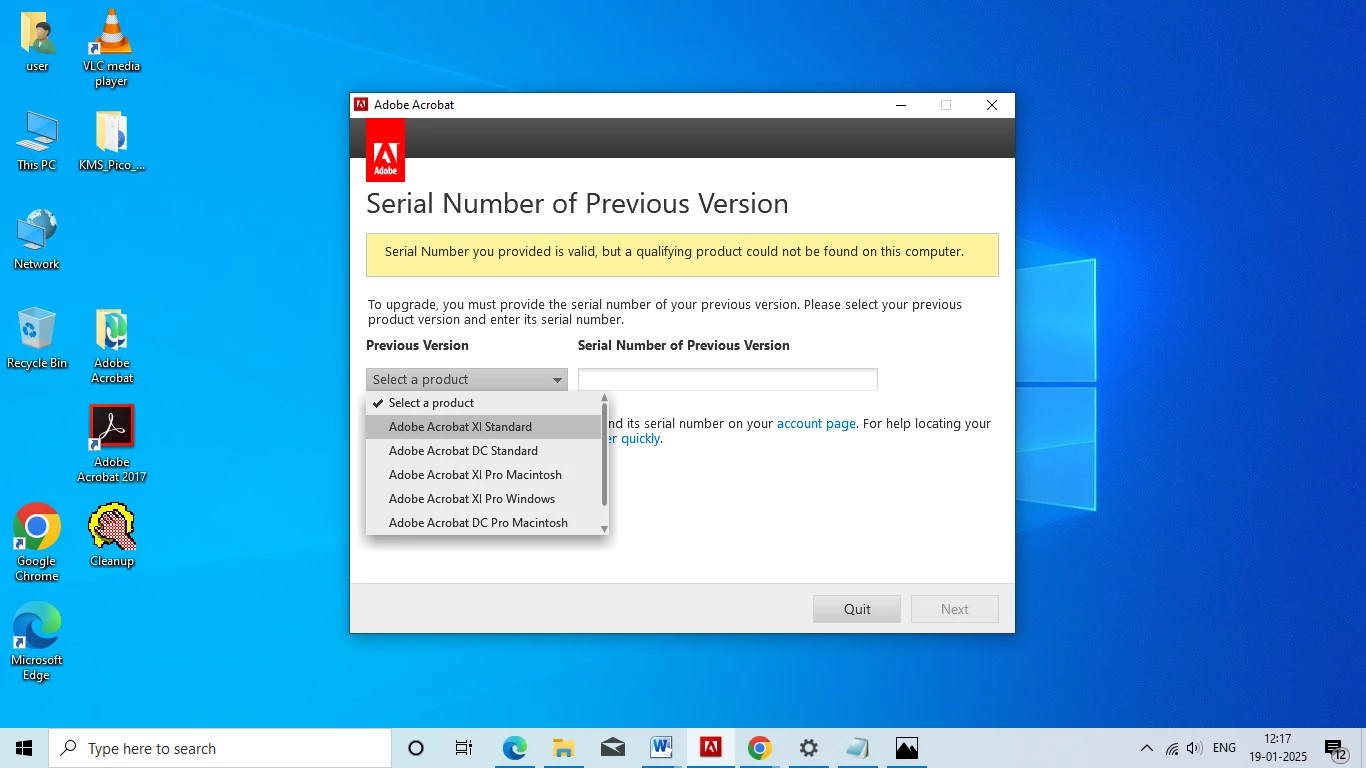Launch VLC media player desktop shortcut
The height and width of the screenshot is (768, 1366).
tap(111, 47)
